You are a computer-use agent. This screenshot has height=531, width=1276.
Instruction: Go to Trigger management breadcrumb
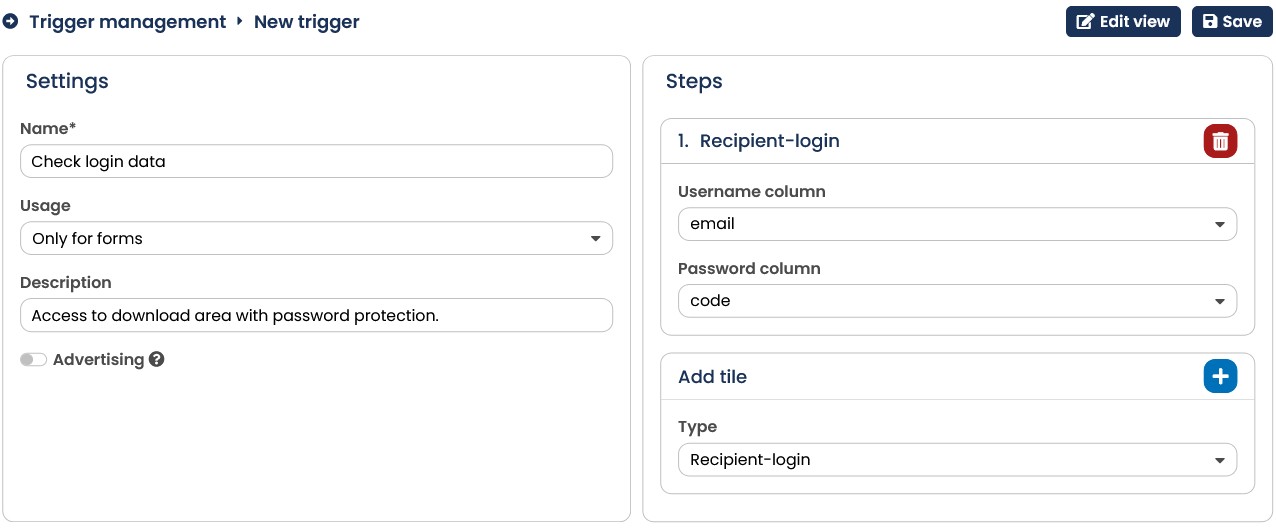pyautogui.click(x=128, y=21)
